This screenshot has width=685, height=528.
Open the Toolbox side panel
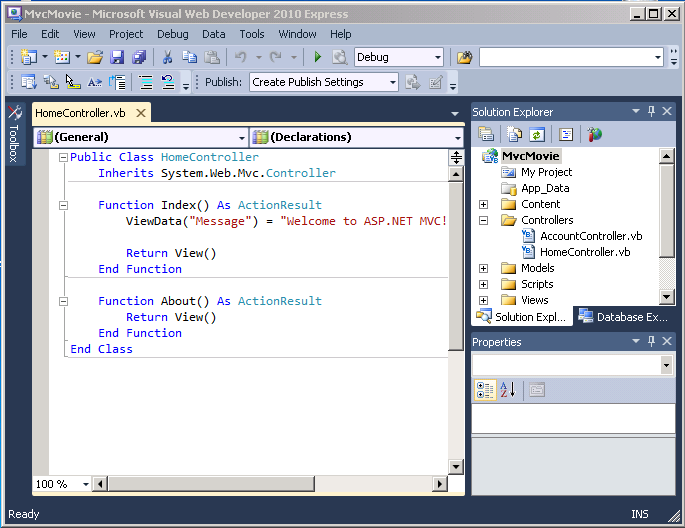(14, 135)
